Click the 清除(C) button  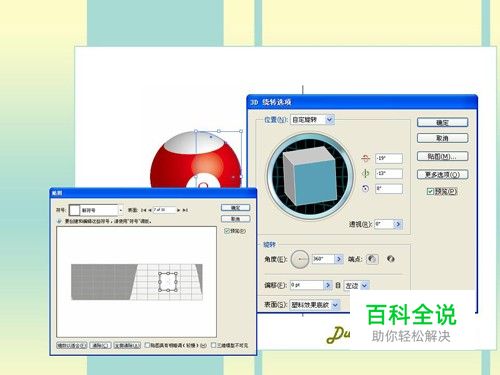click(100, 345)
